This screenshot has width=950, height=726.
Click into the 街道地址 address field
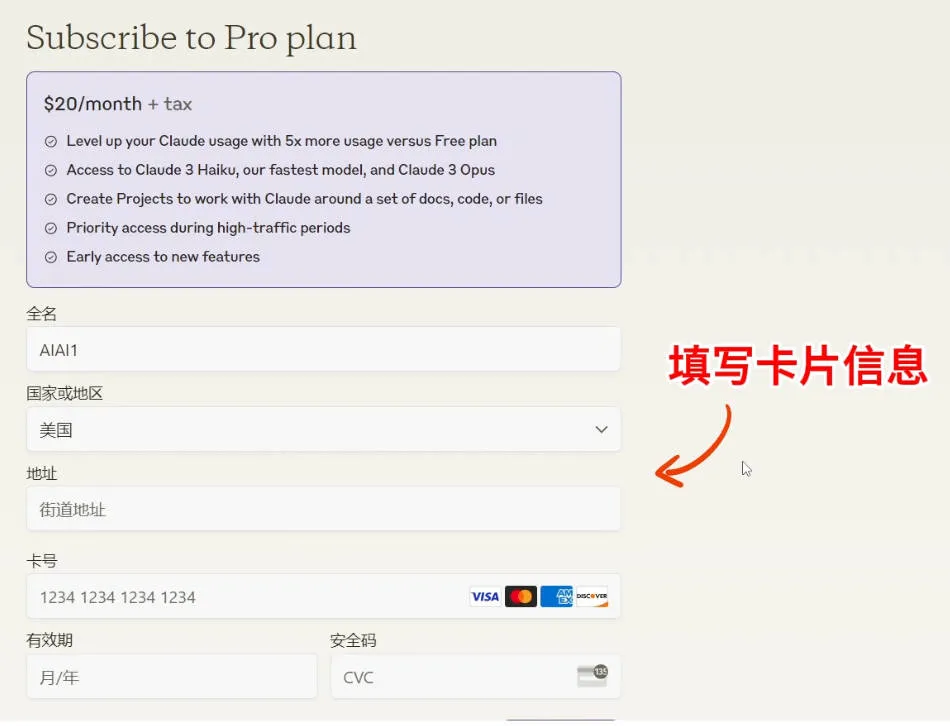[x=324, y=509]
